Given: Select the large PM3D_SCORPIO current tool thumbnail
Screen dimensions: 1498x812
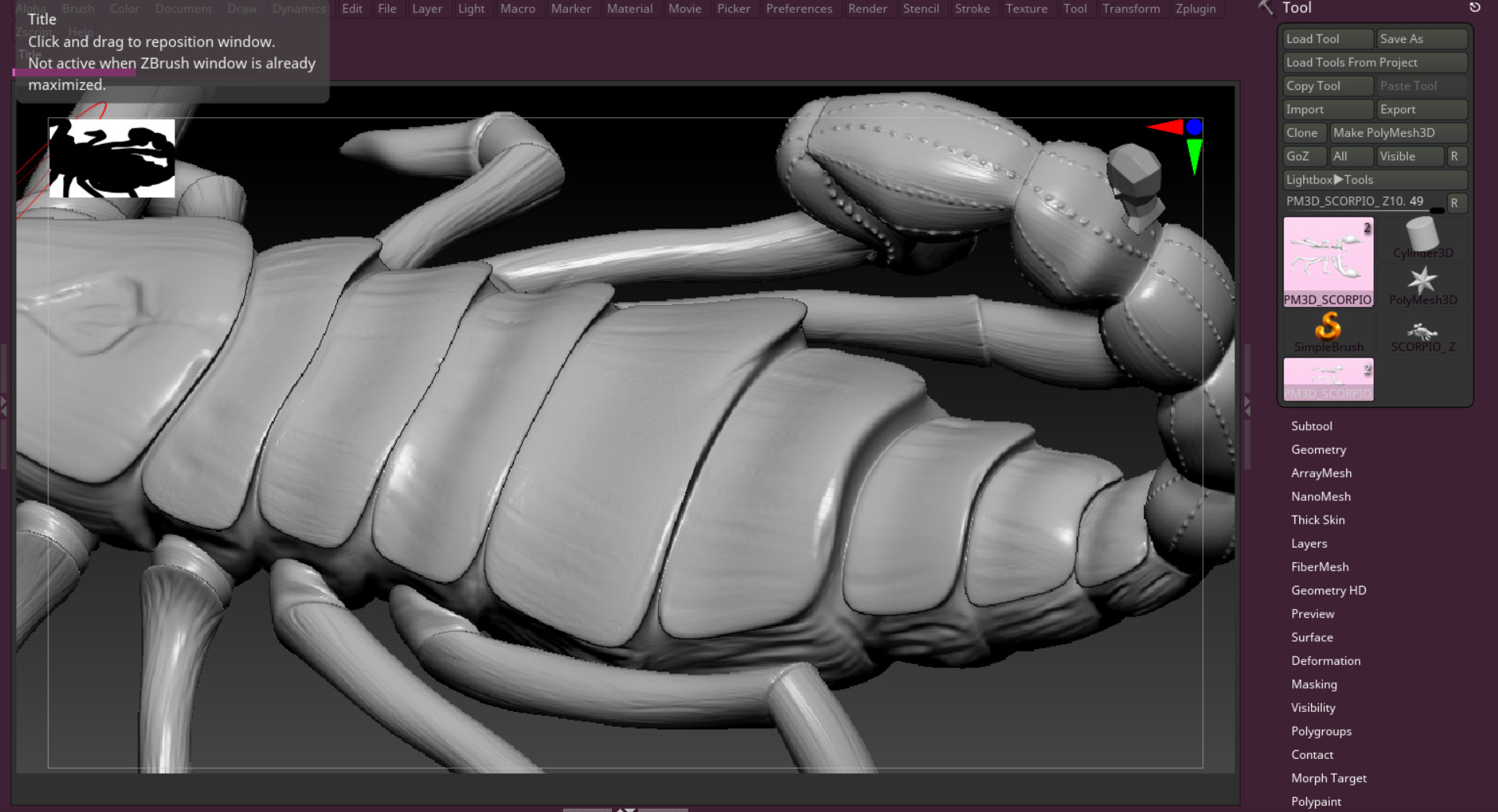Looking at the screenshot, I should tap(1328, 262).
